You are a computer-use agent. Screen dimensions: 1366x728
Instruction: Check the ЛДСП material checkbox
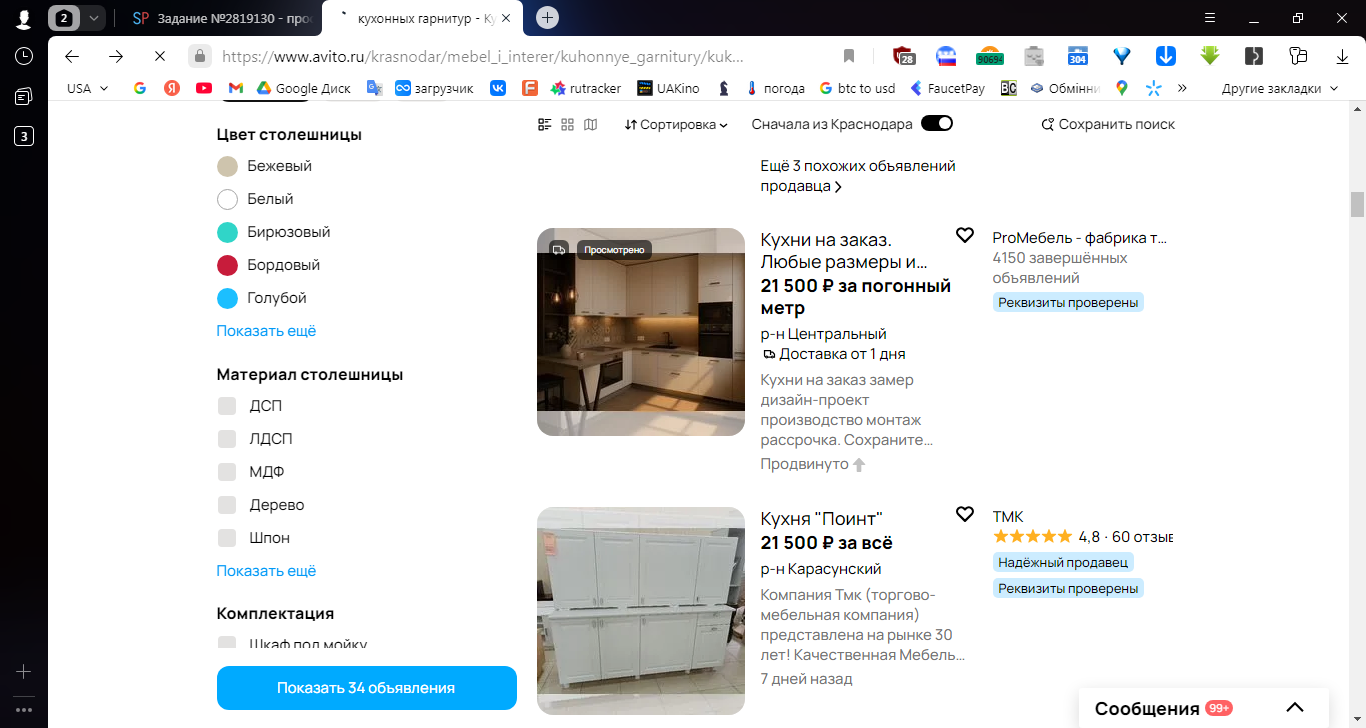click(227, 439)
